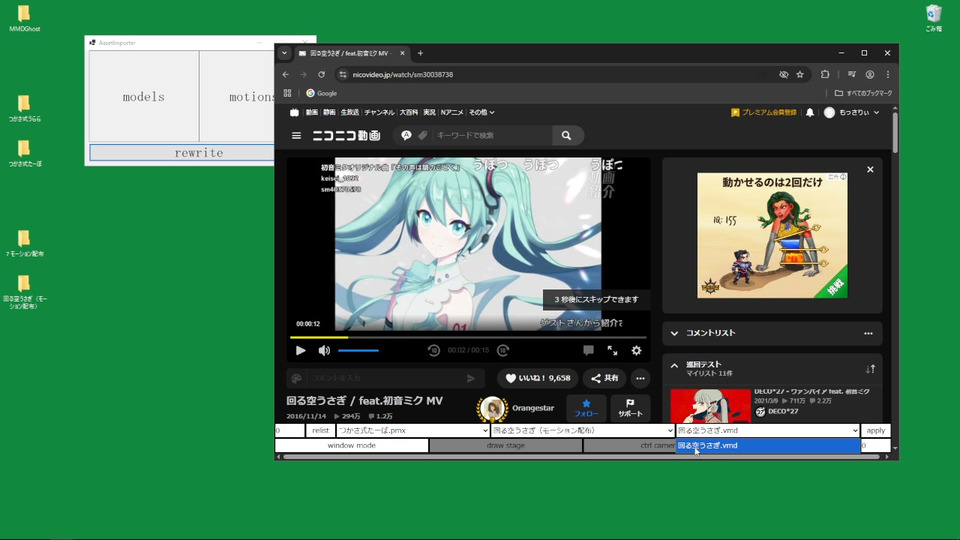Open the user account dropdown もっさりぃ
The image size is (960, 540).
(853, 113)
